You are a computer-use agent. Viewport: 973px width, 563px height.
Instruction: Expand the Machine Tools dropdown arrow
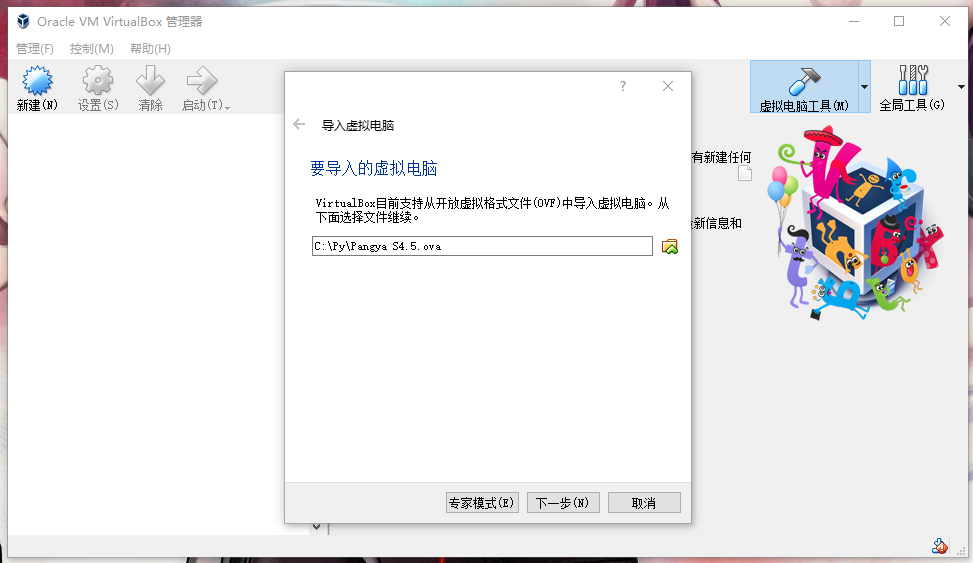pyautogui.click(x=864, y=87)
